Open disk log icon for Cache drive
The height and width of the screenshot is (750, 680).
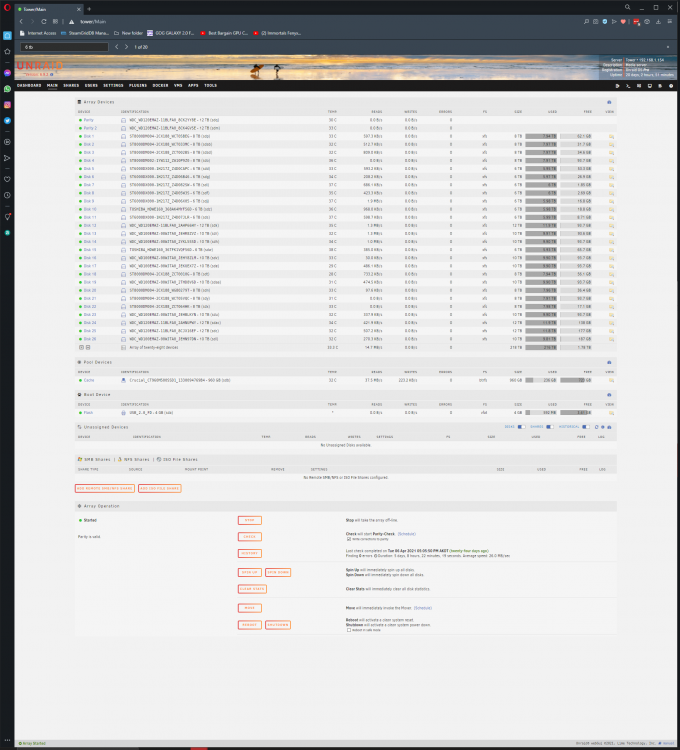(x=123, y=380)
